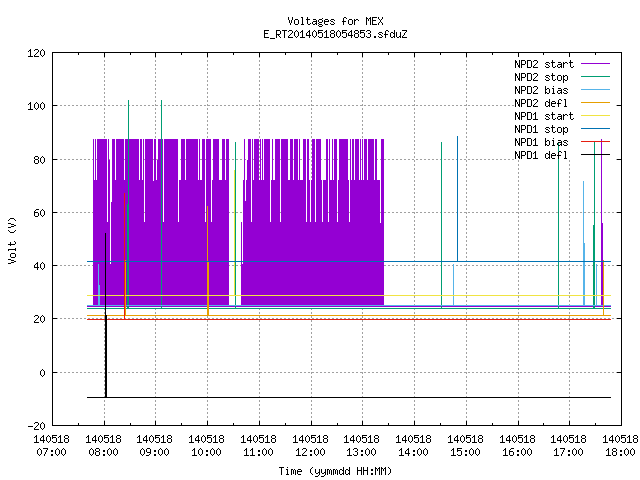Click the x-axis tick label 18:00
This screenshot has height=480, width=640.
click(620, 452)
